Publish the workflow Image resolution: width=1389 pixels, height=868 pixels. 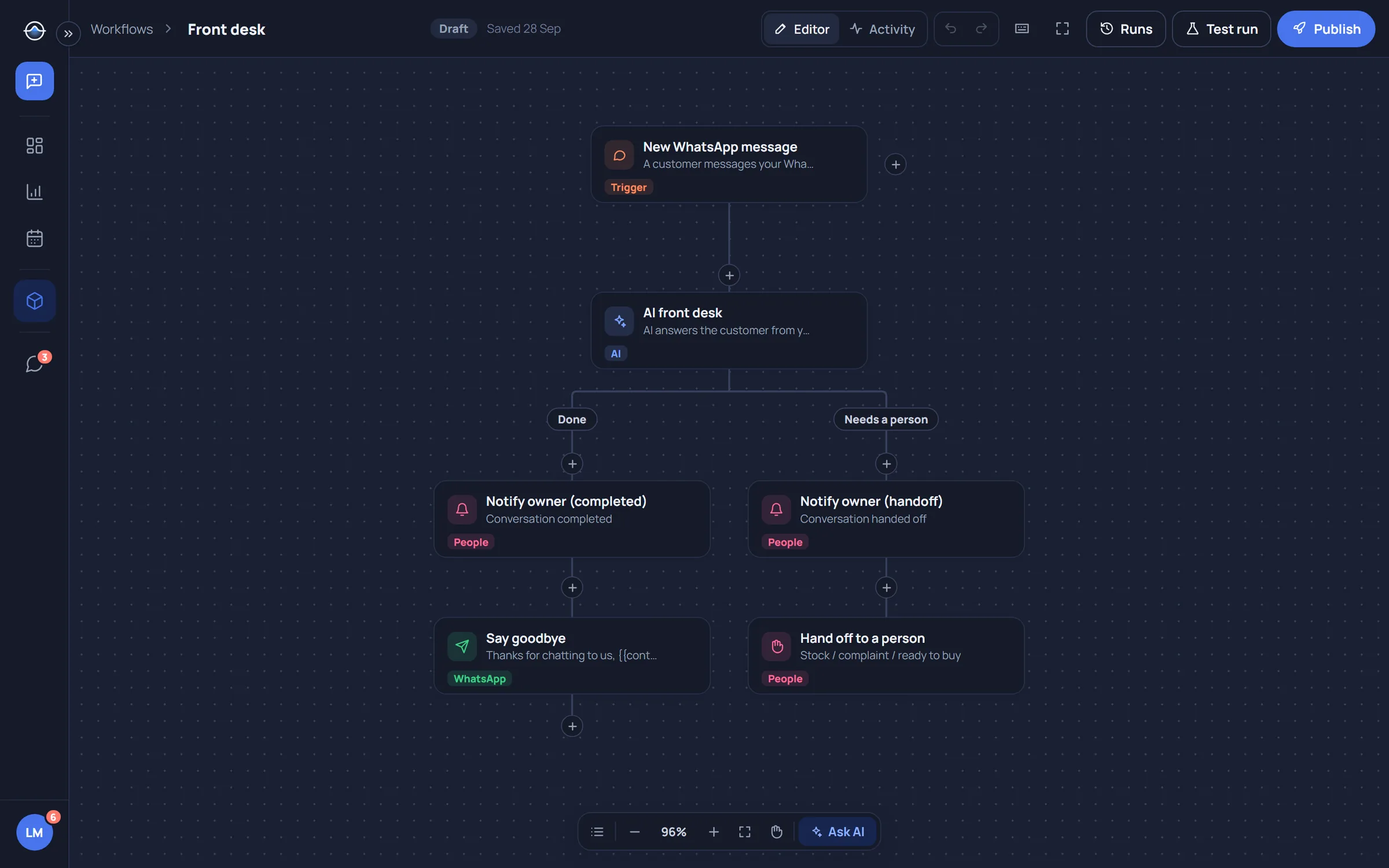[1326, 29]
